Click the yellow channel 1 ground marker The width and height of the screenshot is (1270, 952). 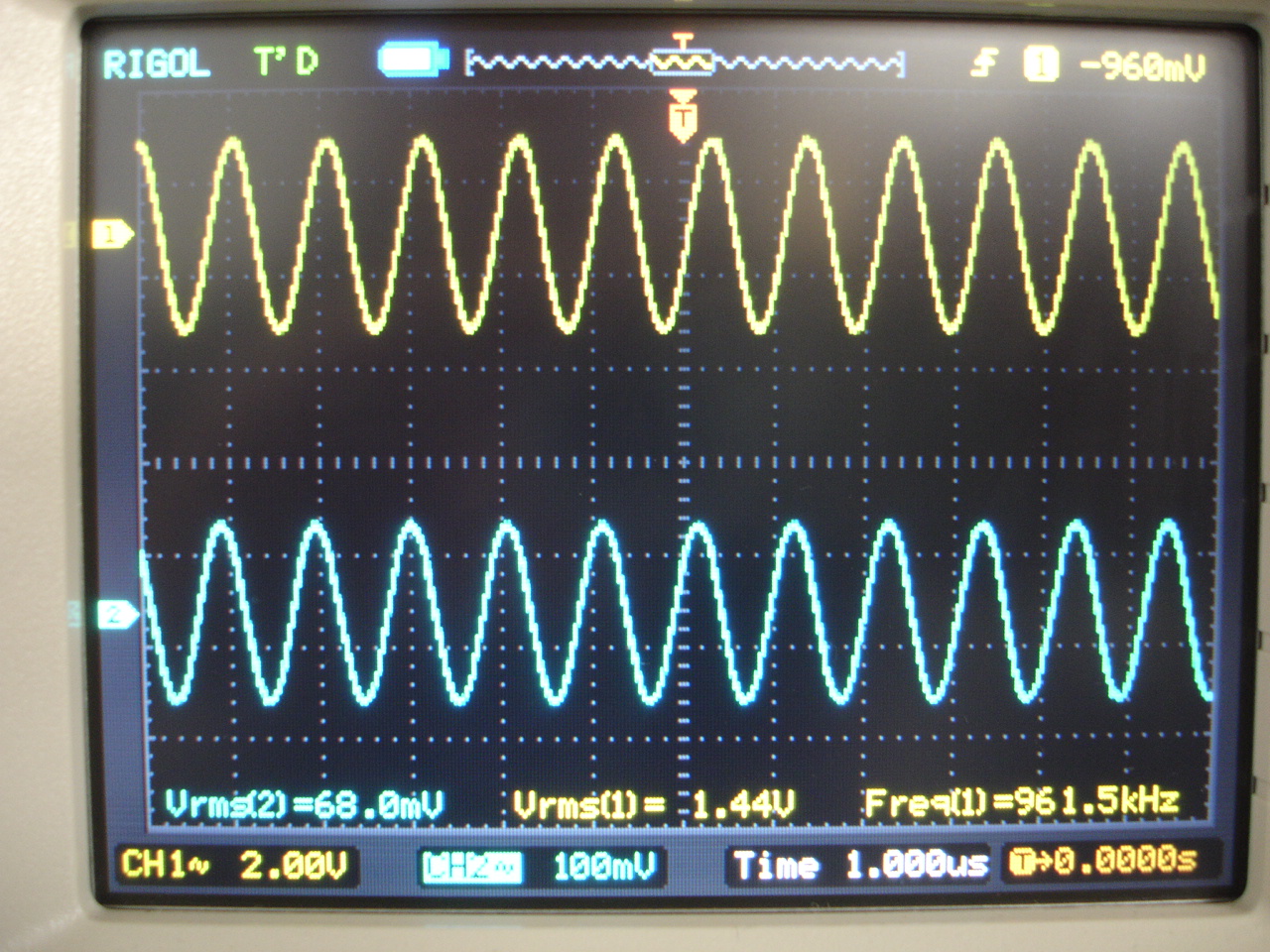[112, 234]
